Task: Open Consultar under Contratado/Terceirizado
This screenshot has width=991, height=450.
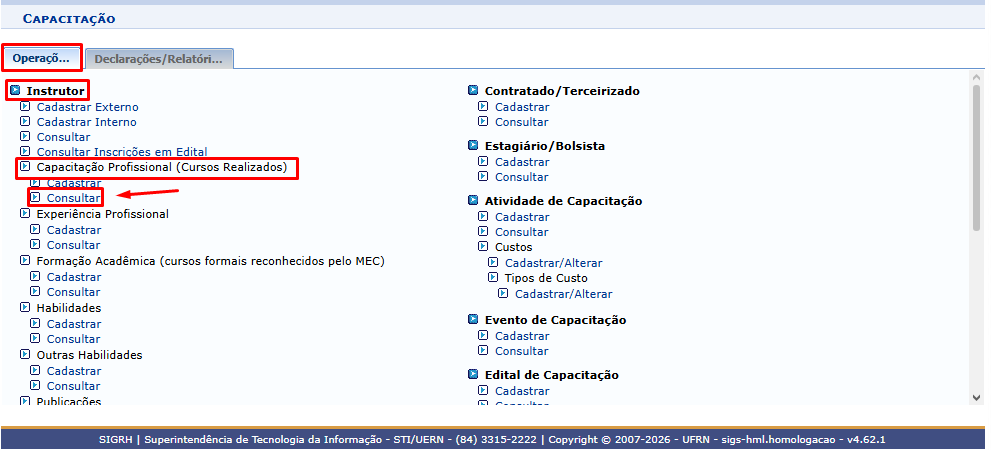Action: click(521, 122)
